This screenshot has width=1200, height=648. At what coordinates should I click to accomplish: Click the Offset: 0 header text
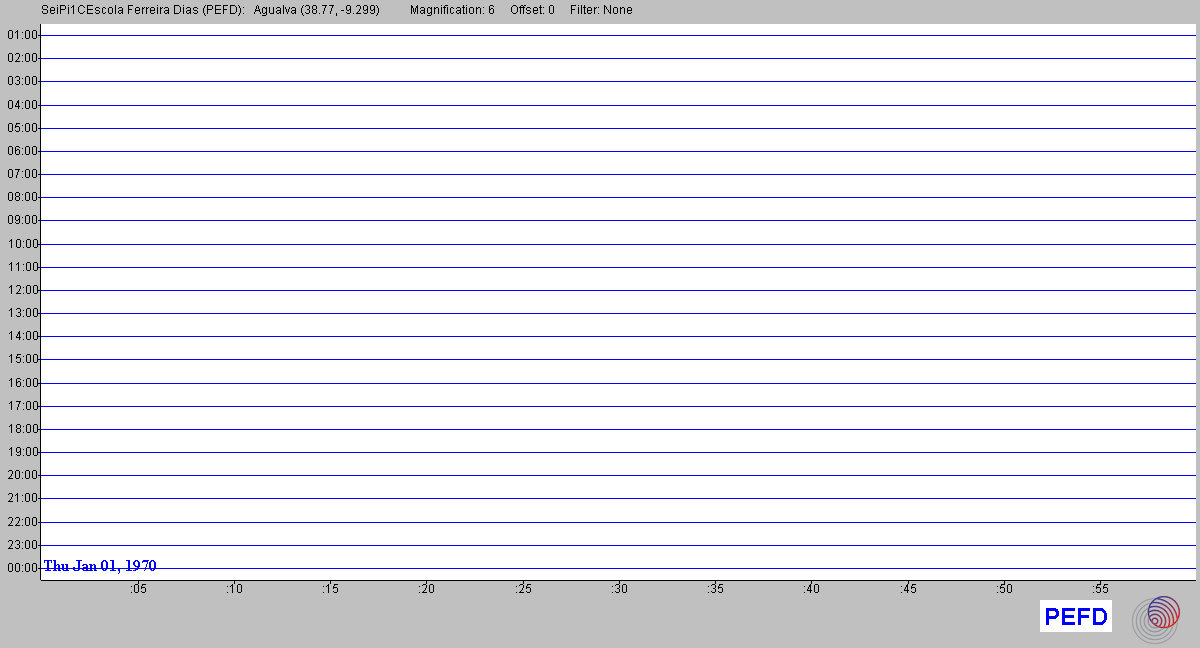tap(532, 10)
